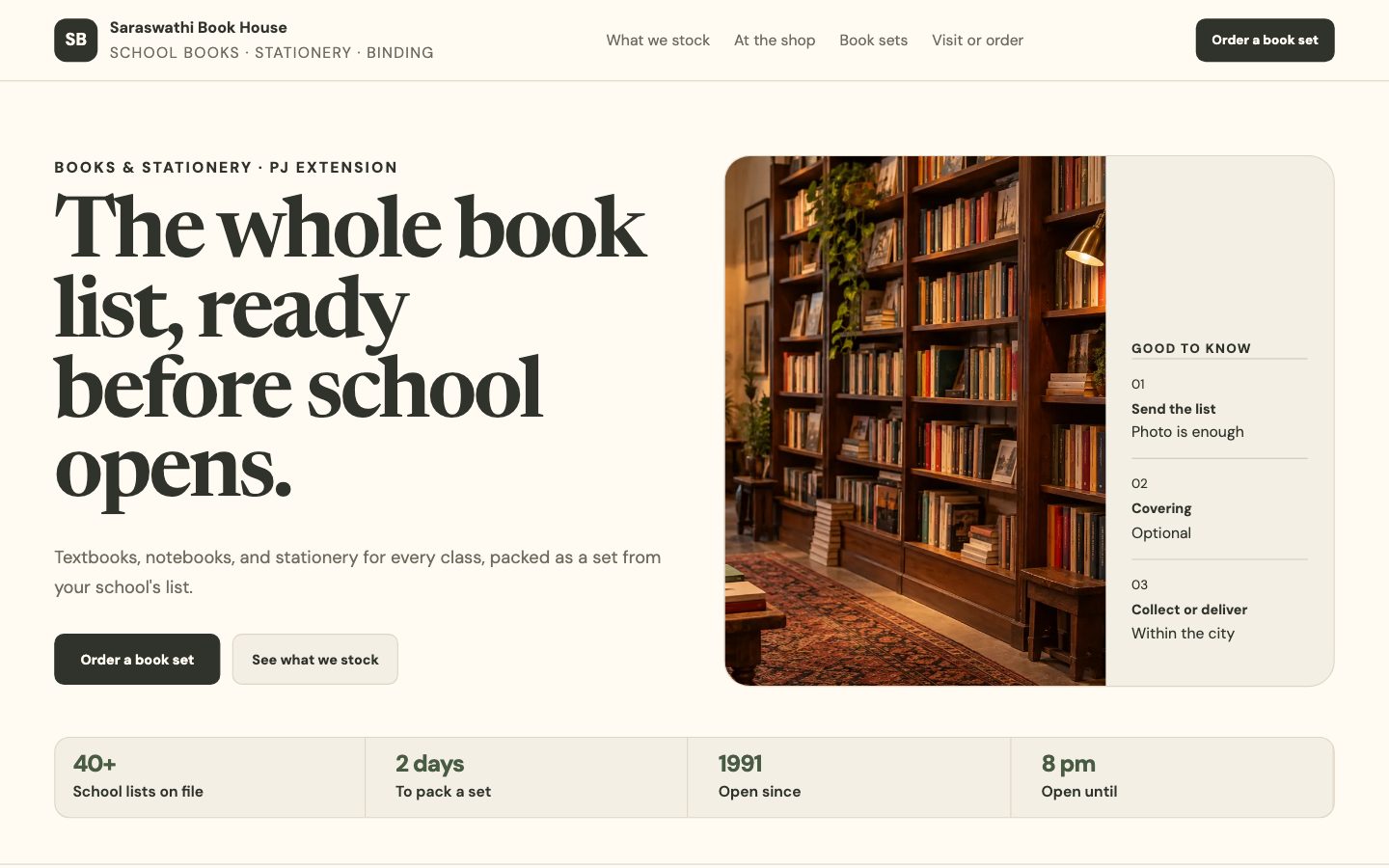Click the 8 pm stat value
Viewport: 1389px width, 868px height.
1068,763
